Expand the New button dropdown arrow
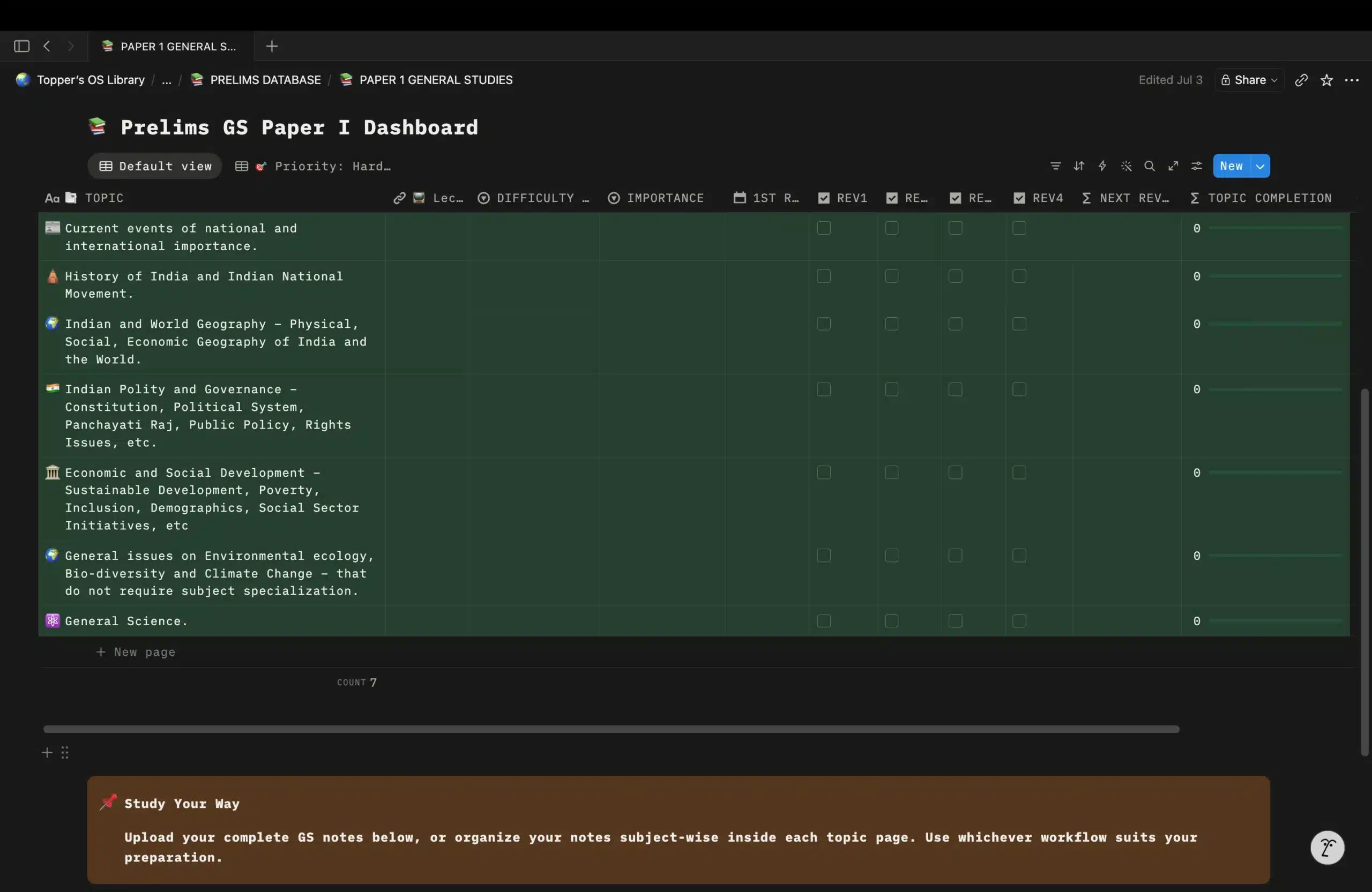Viewport: 1372px width, 892px height. click(x=1260, y=166)
